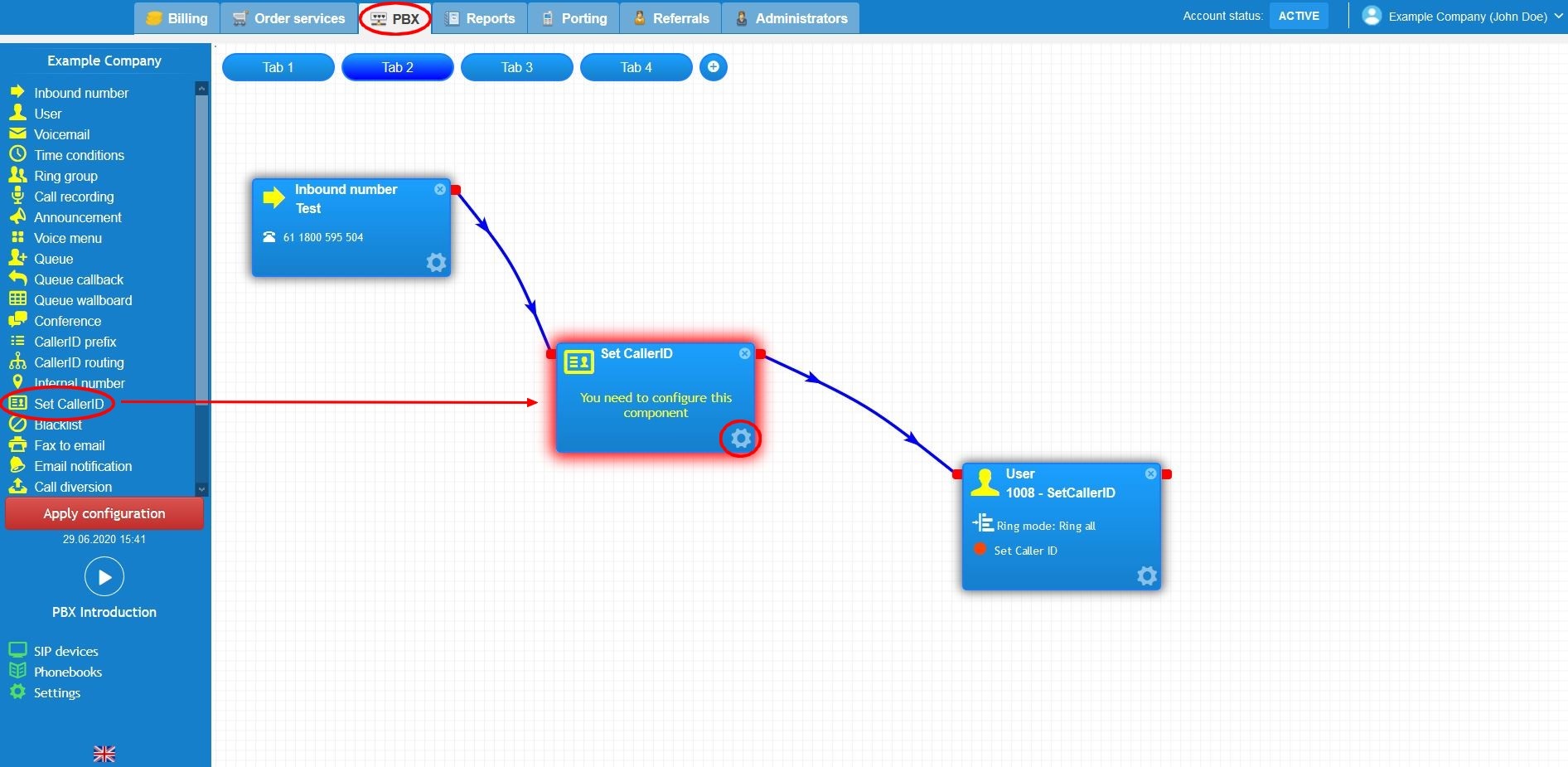Click the Inbound number node output connector

(456, 190)
